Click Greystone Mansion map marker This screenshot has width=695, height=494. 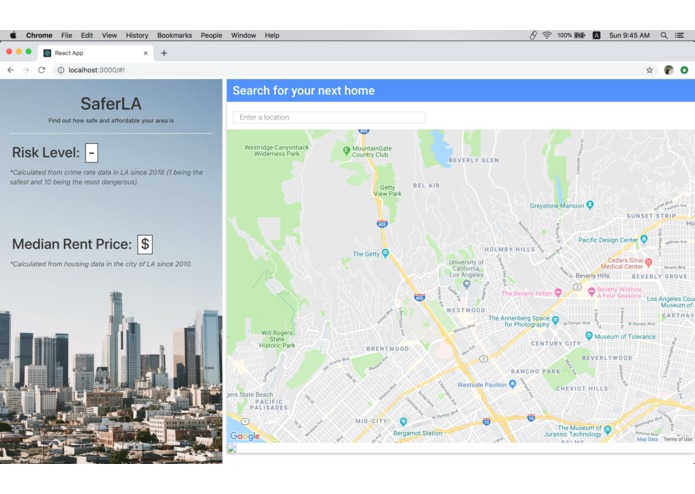590,205
